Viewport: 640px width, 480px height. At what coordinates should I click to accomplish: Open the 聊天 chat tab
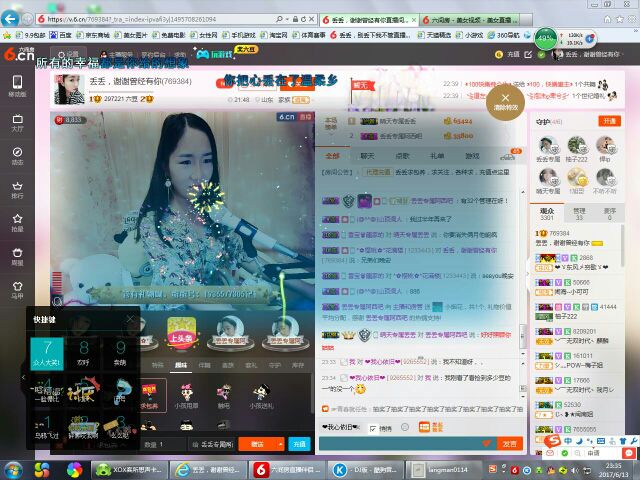[x=367, y=156]
